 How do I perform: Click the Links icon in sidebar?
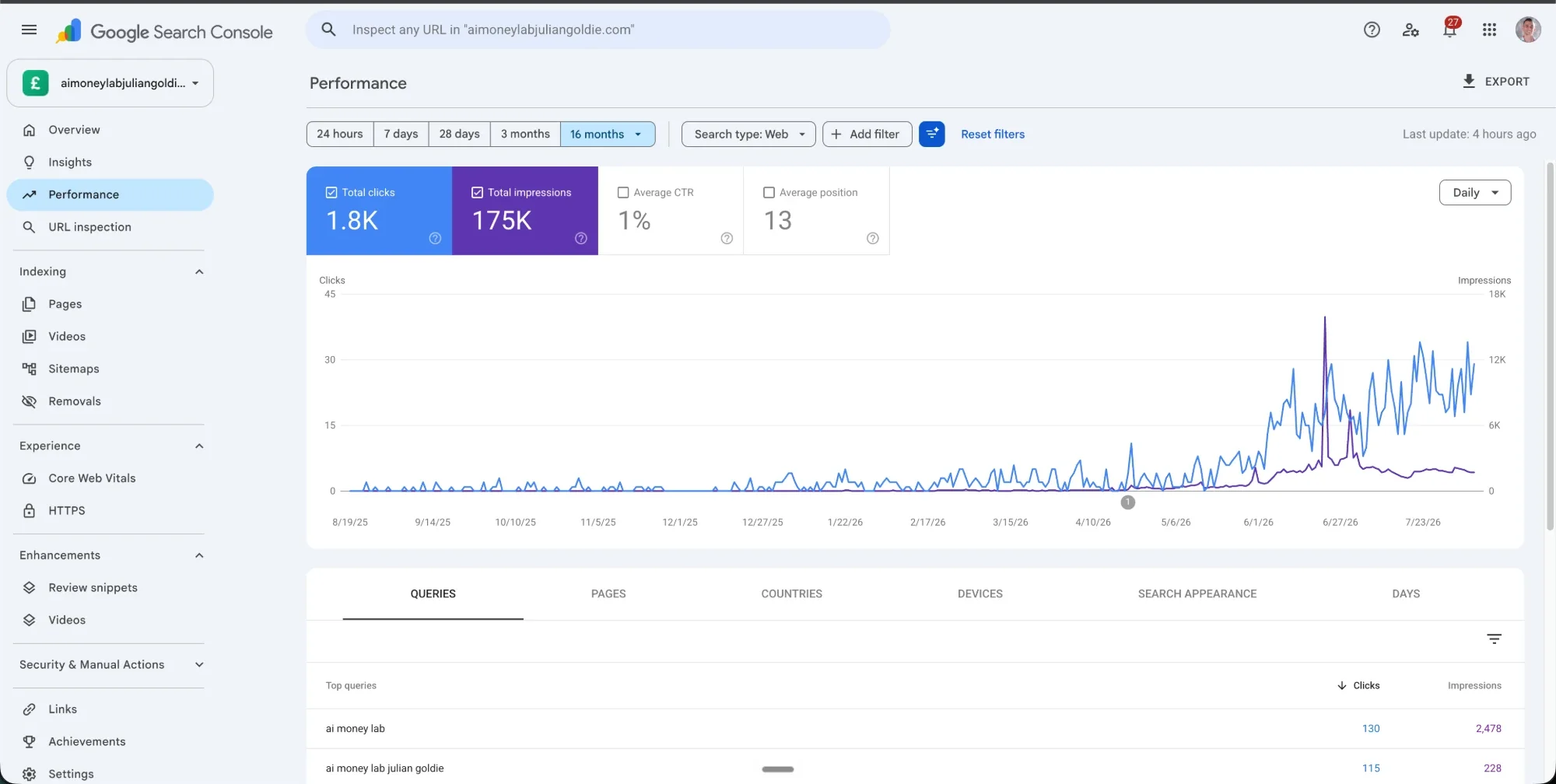pyautogui.click(x=29, y=709)
